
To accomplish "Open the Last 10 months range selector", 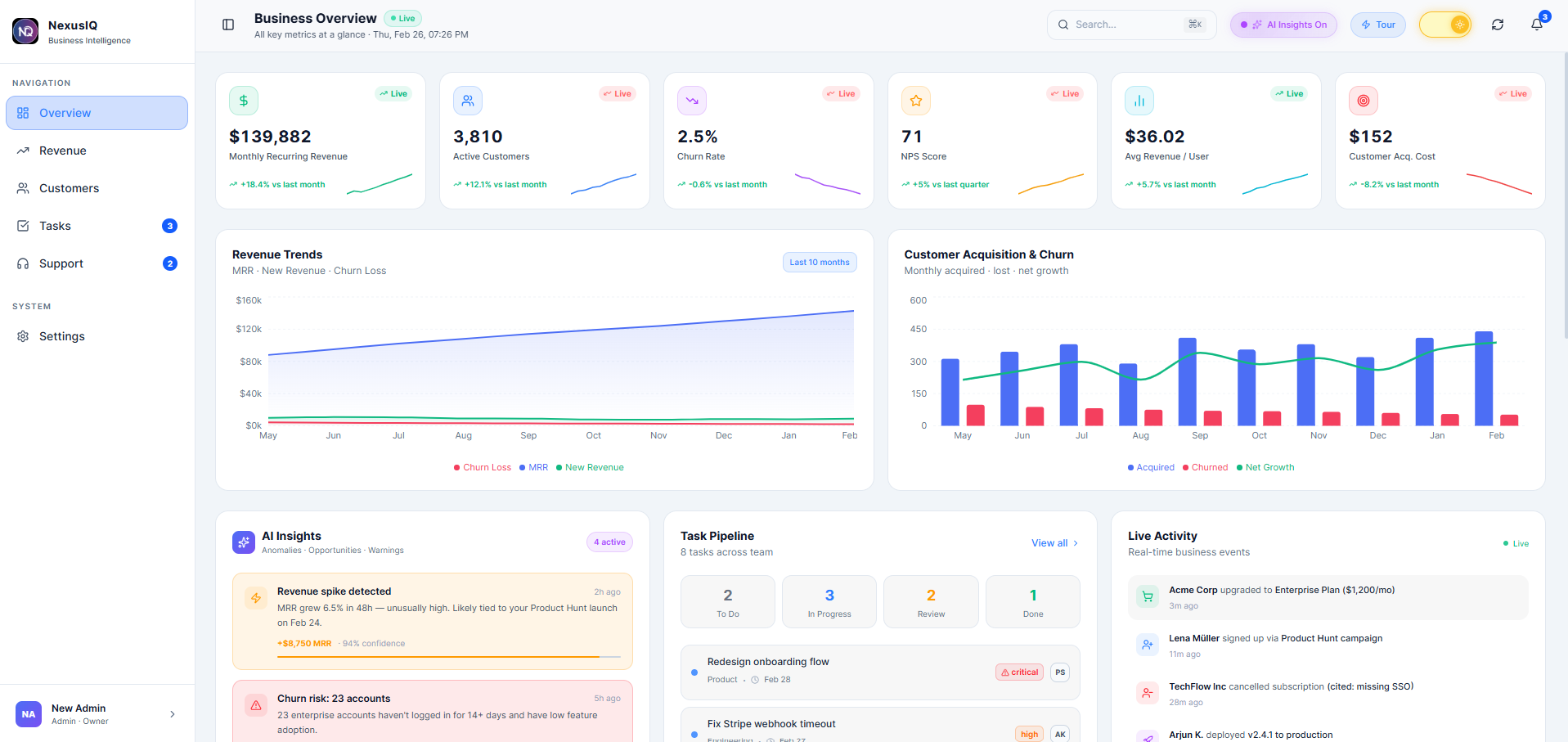I will point(819,263).
